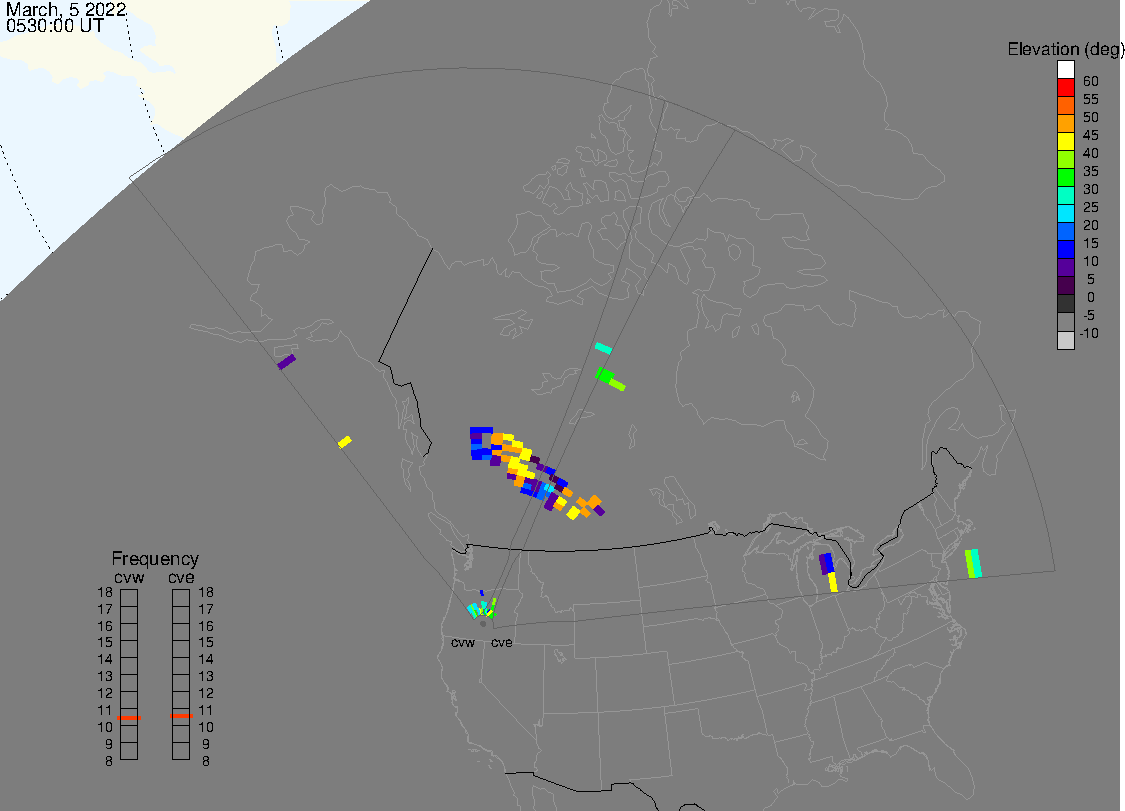Click the radar station dot above cvw/cve labels

[x=483, y=624]
